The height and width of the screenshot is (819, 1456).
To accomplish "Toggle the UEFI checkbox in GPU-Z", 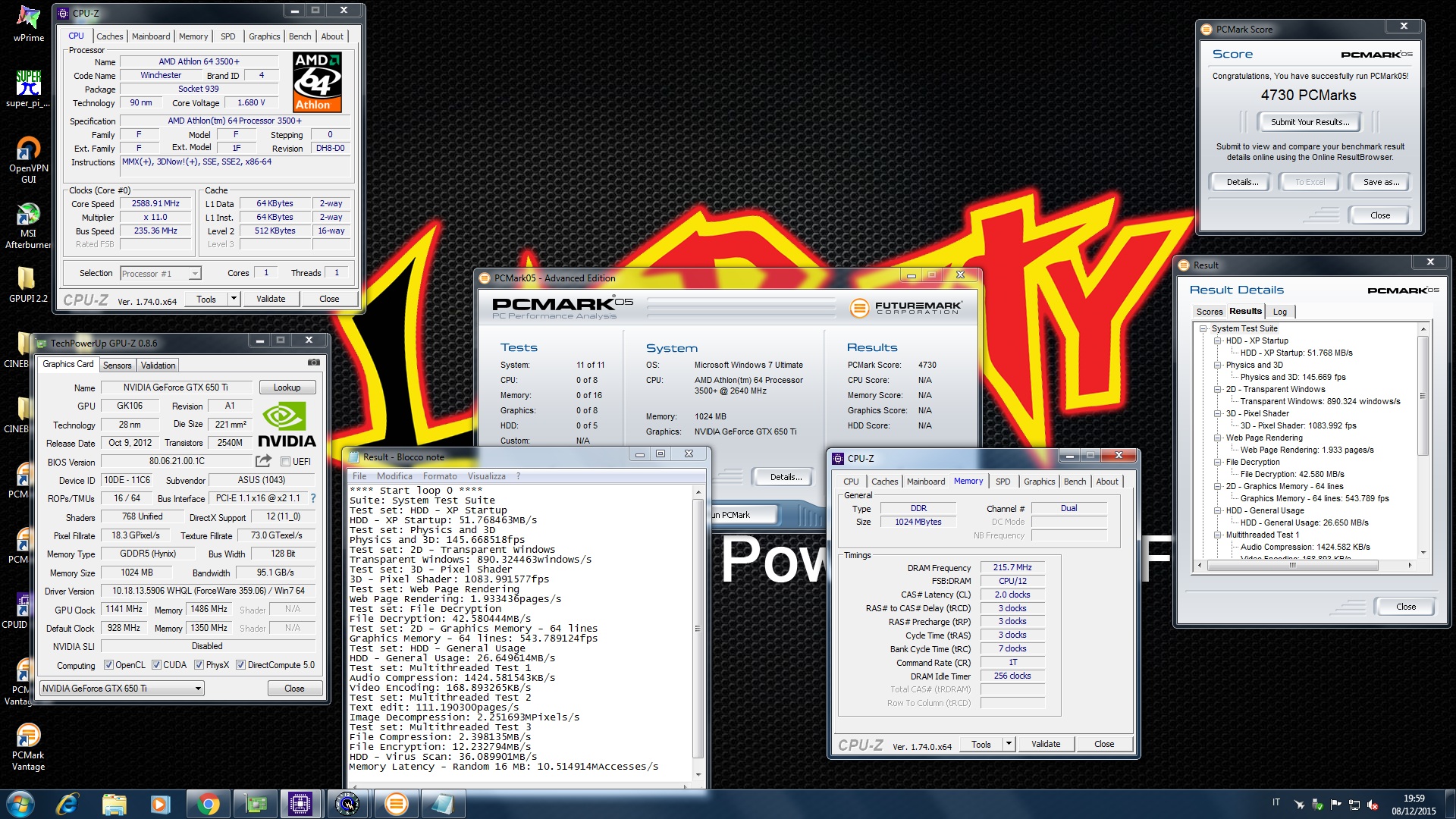I will click(x=285, y=462).
